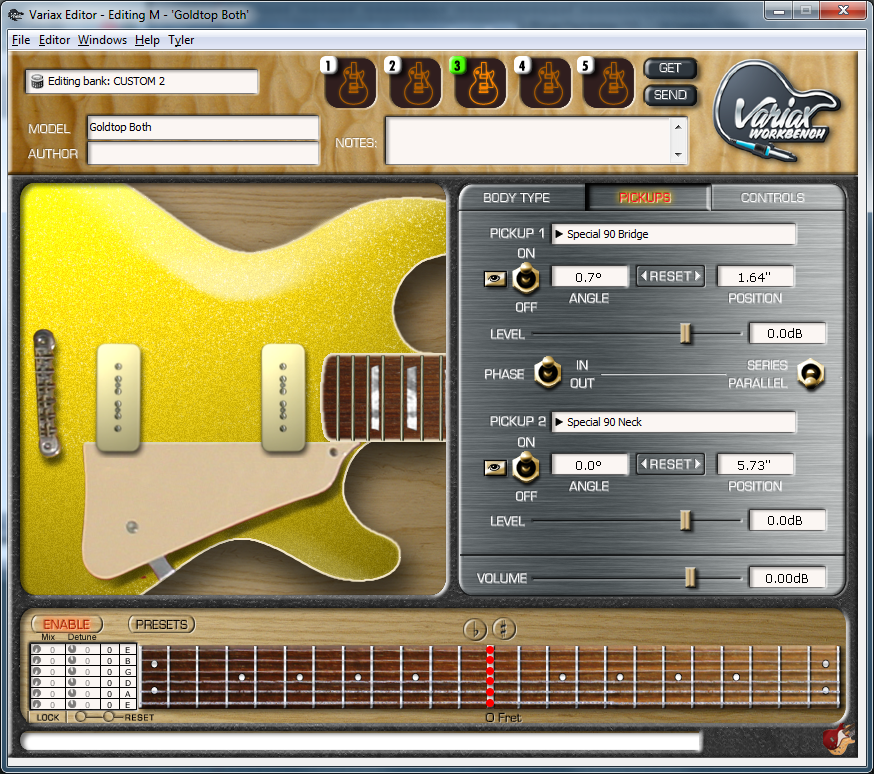Open the Editing bank CUSTOM 2 selector
874x774 pixels.
pyautogui.click(x=142, y=81)
